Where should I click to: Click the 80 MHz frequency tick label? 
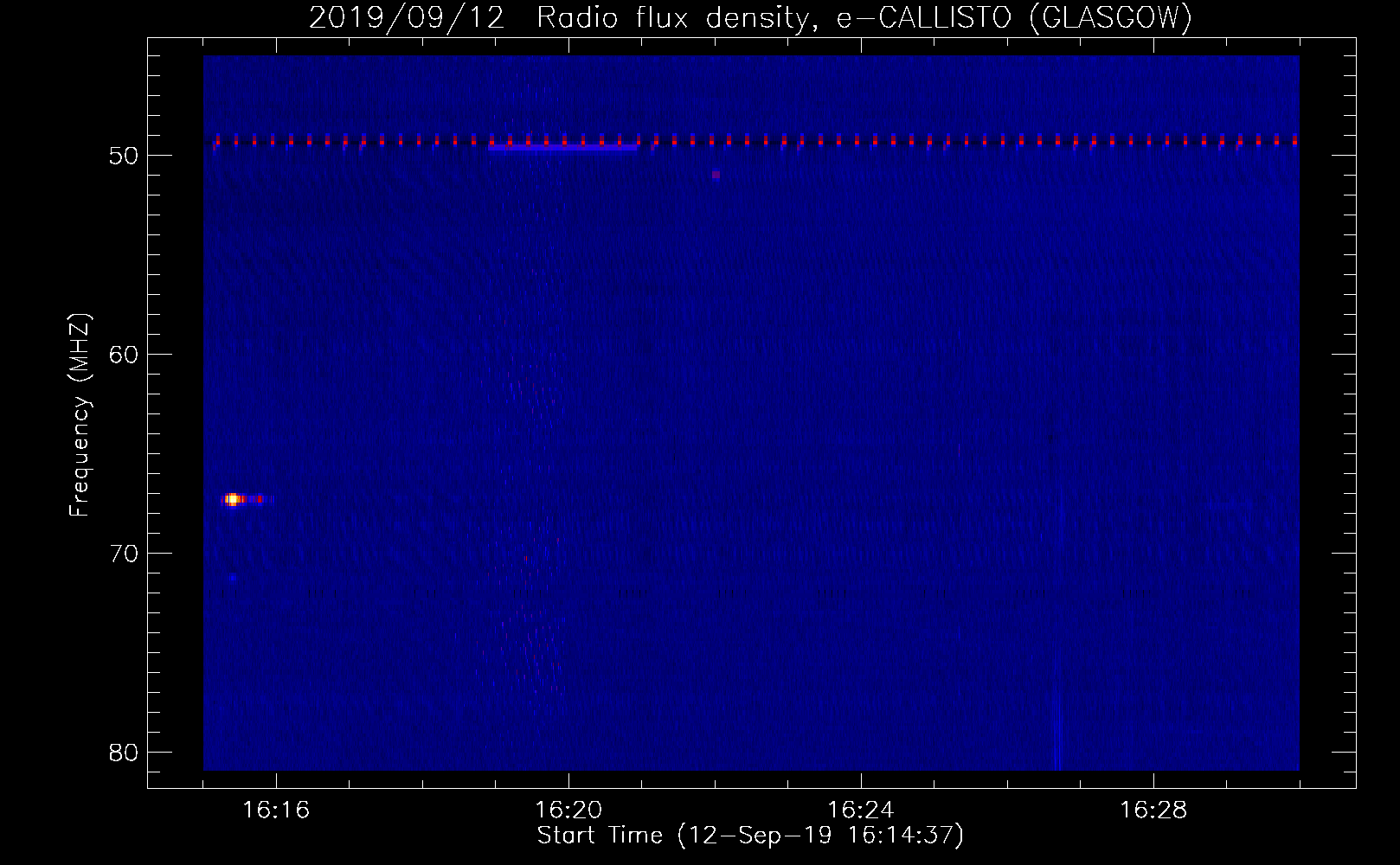[124, 753]
